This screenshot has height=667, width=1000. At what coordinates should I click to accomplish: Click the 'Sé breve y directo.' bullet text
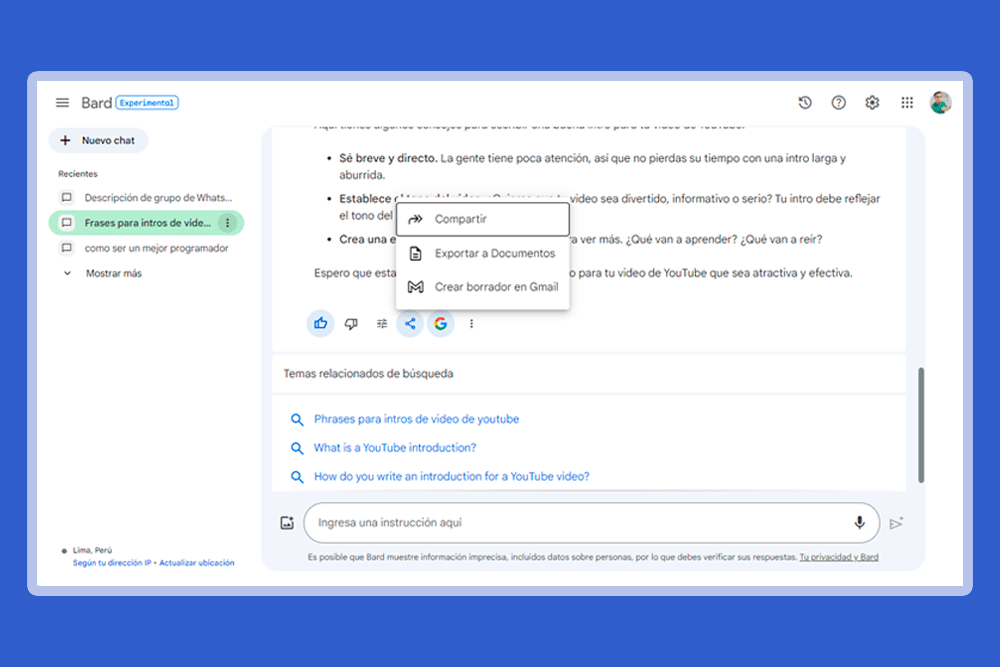tap(388, 158)
